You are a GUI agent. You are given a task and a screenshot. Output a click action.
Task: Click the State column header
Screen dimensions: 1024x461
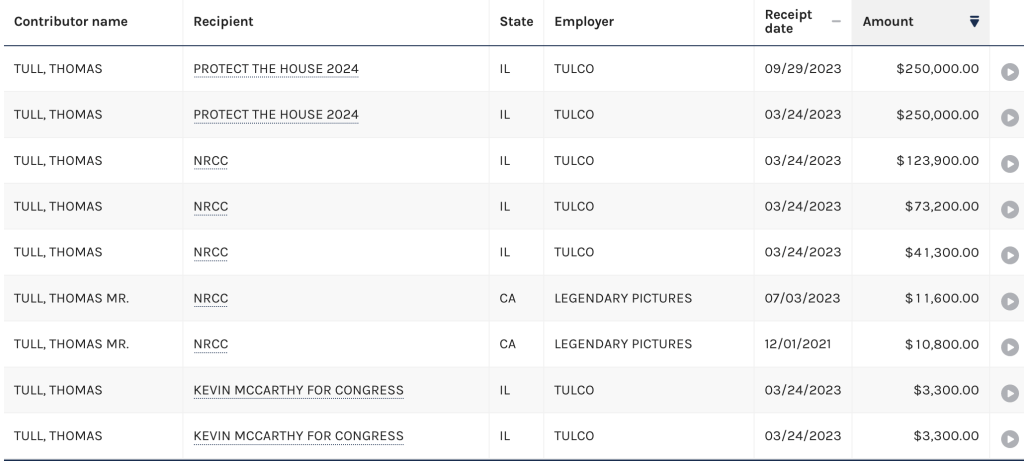point(516,22)
